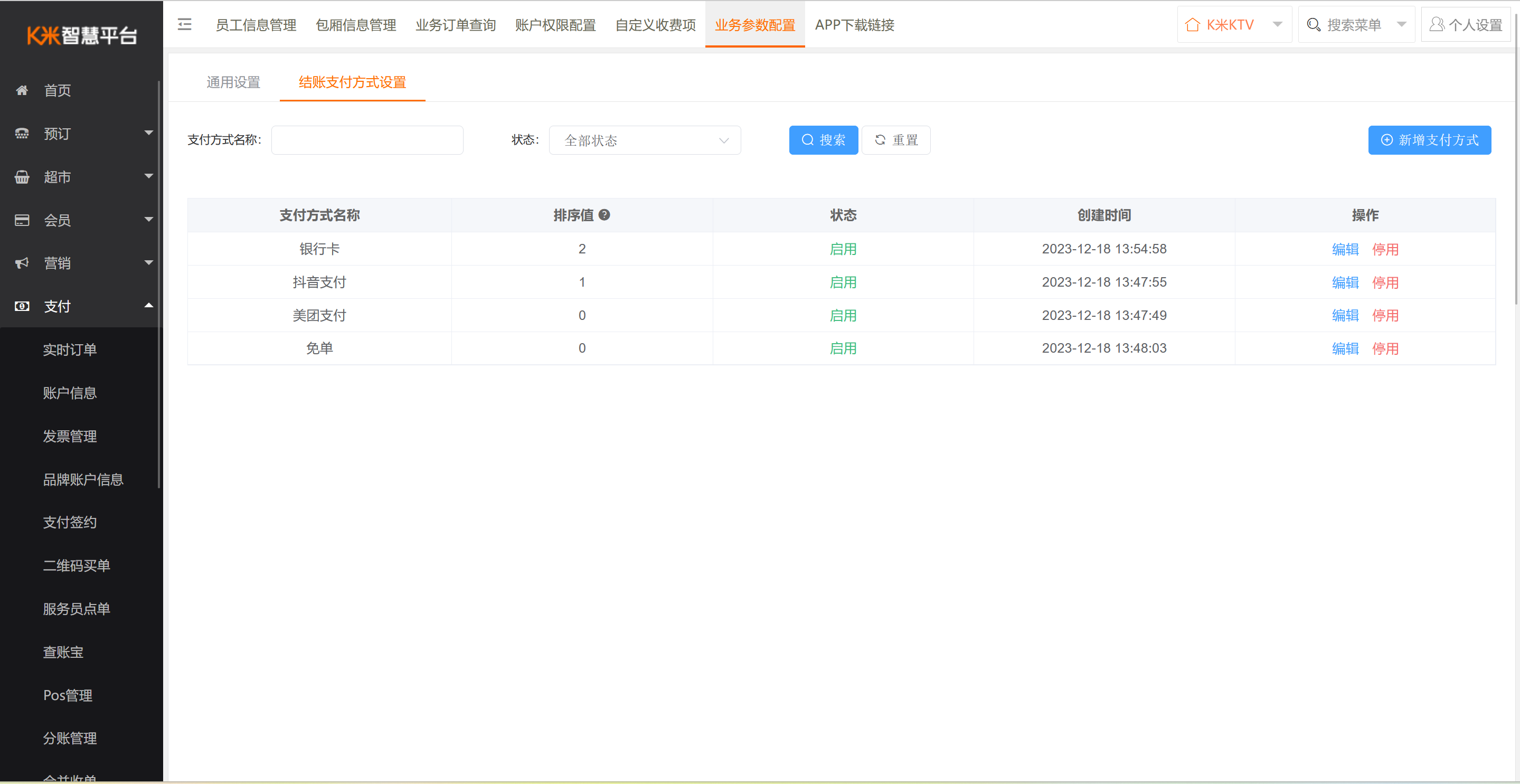This screenshot has height=784, width=1520.
Task: Click the K米智慧平台 logo
Action: coord(82,35)
